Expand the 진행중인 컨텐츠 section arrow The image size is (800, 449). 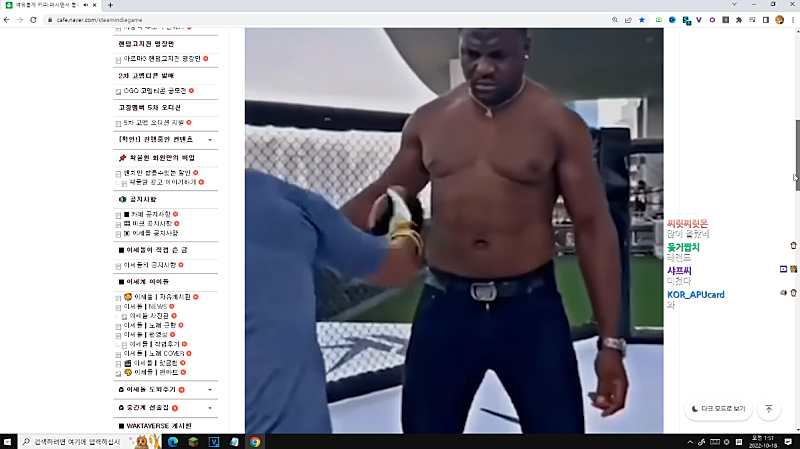(x=210, y=140)
